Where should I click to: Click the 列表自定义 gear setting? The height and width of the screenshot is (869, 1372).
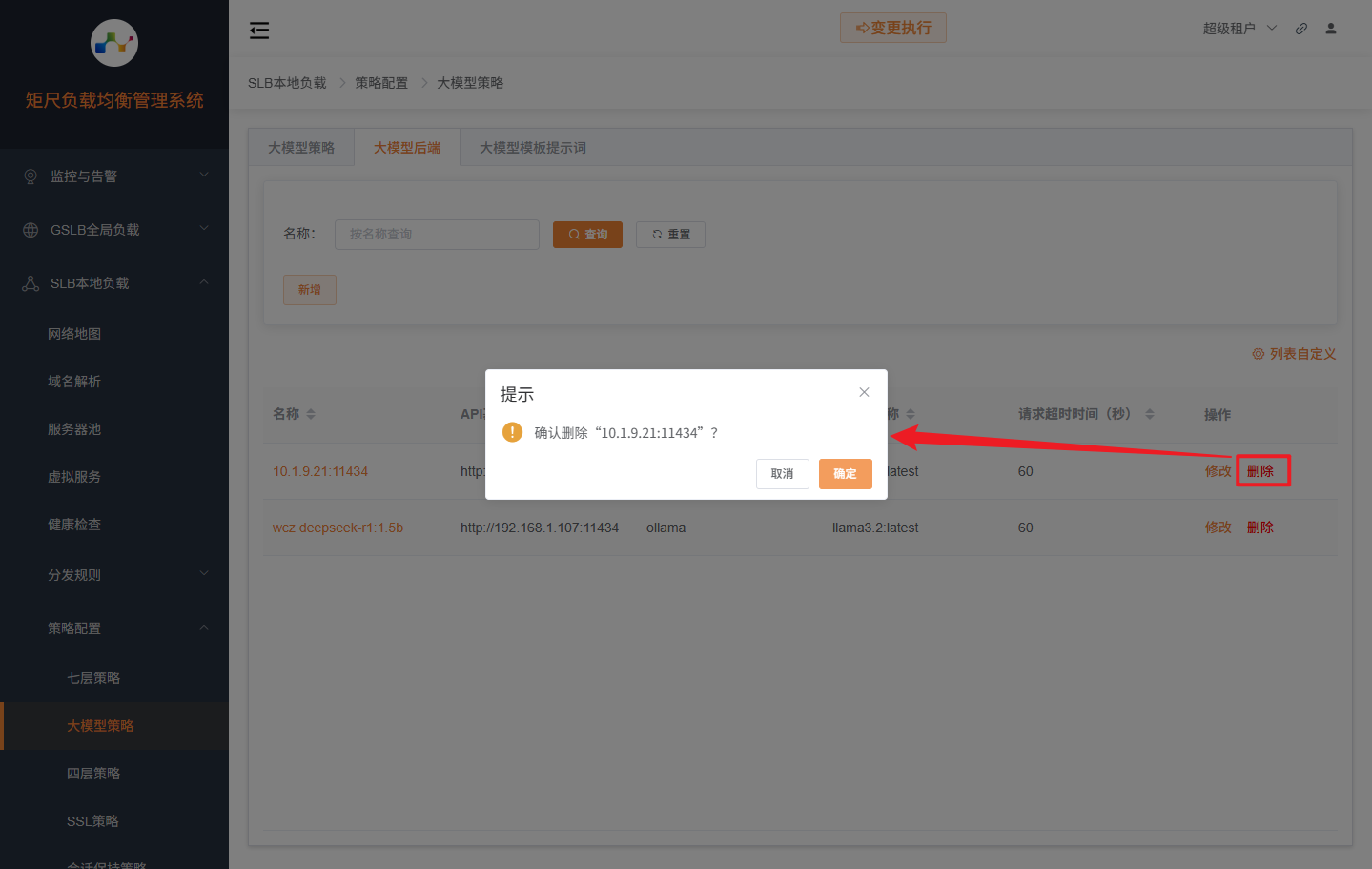tap(1294, 354)
